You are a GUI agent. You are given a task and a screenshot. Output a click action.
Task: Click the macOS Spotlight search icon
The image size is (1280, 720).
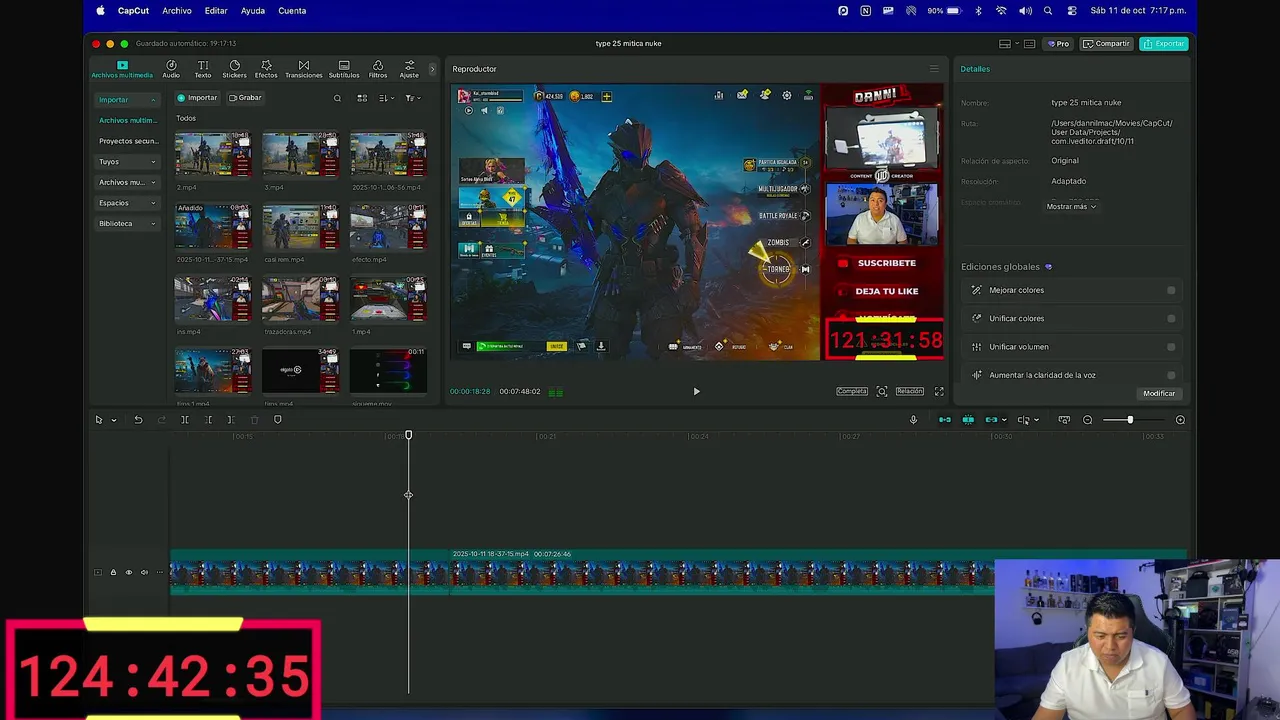(x=1048, y=11)
